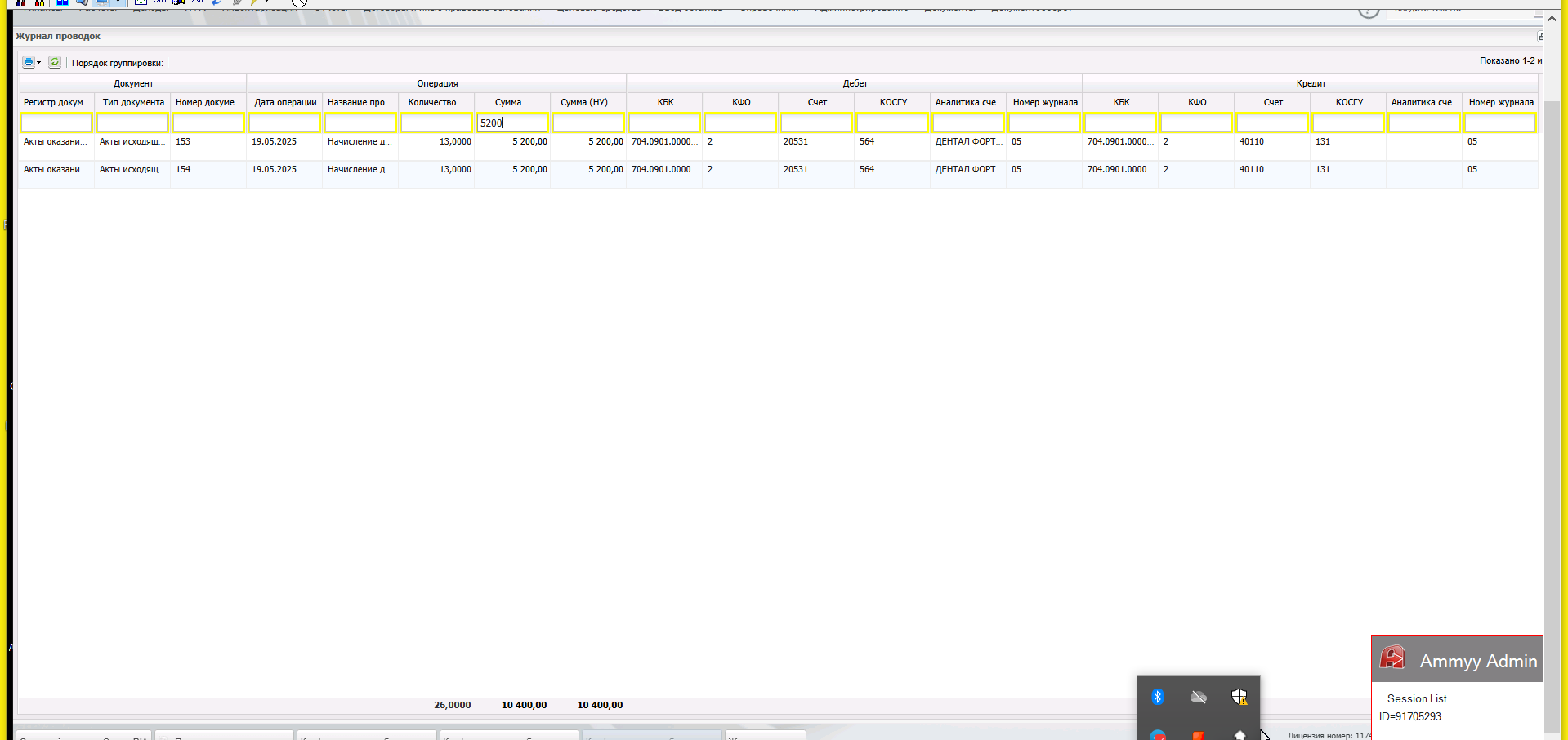This screenshot has height=740, width=1568.
Task: Click the Счет header under Дебет
Action: [x=817, y=102]
